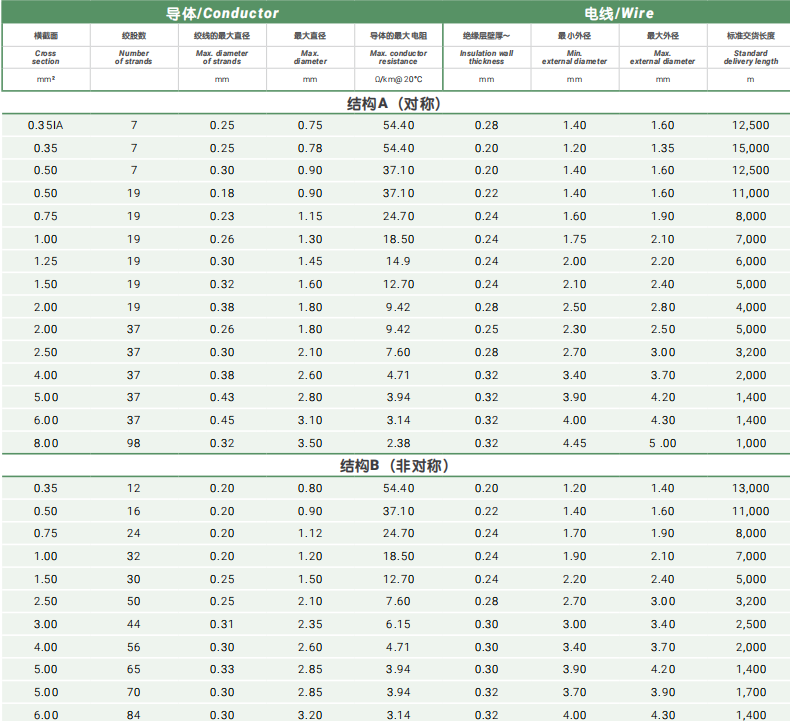Click the Standard delivery length column header

[750, 57]
